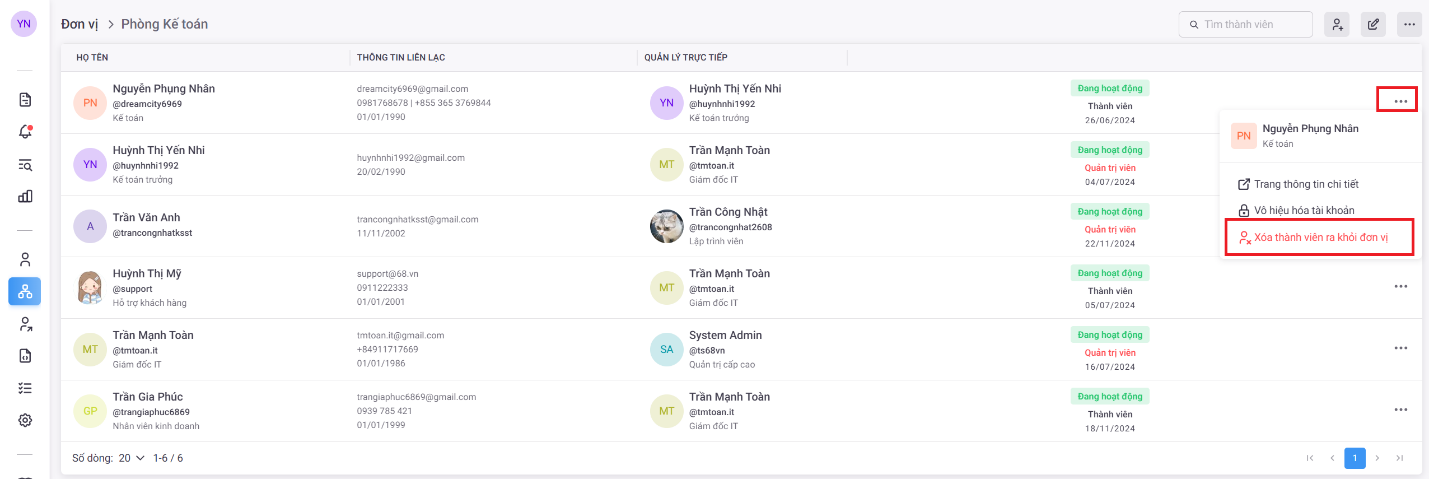Open the bar chart reports icon

pos(26,196)
